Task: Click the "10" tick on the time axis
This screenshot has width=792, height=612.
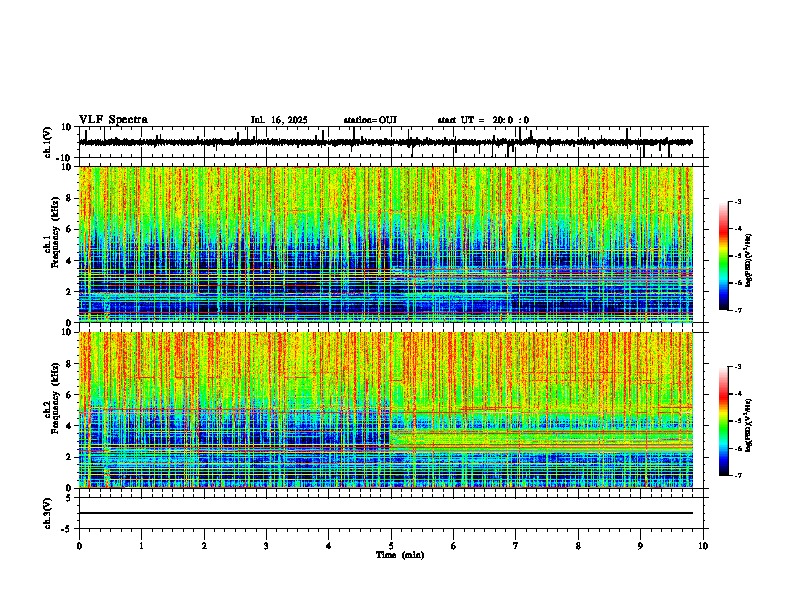Action: (x=703, y=546)
